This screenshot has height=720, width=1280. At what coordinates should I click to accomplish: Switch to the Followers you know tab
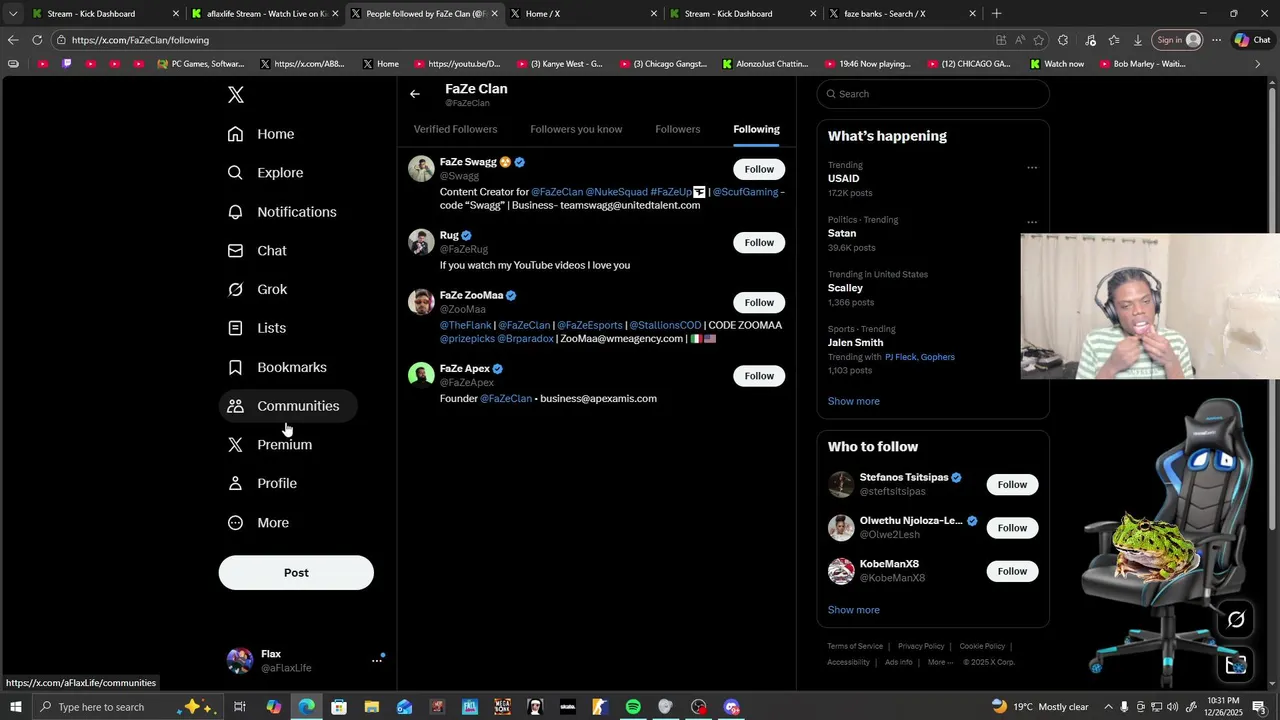[x=576, y=129]
